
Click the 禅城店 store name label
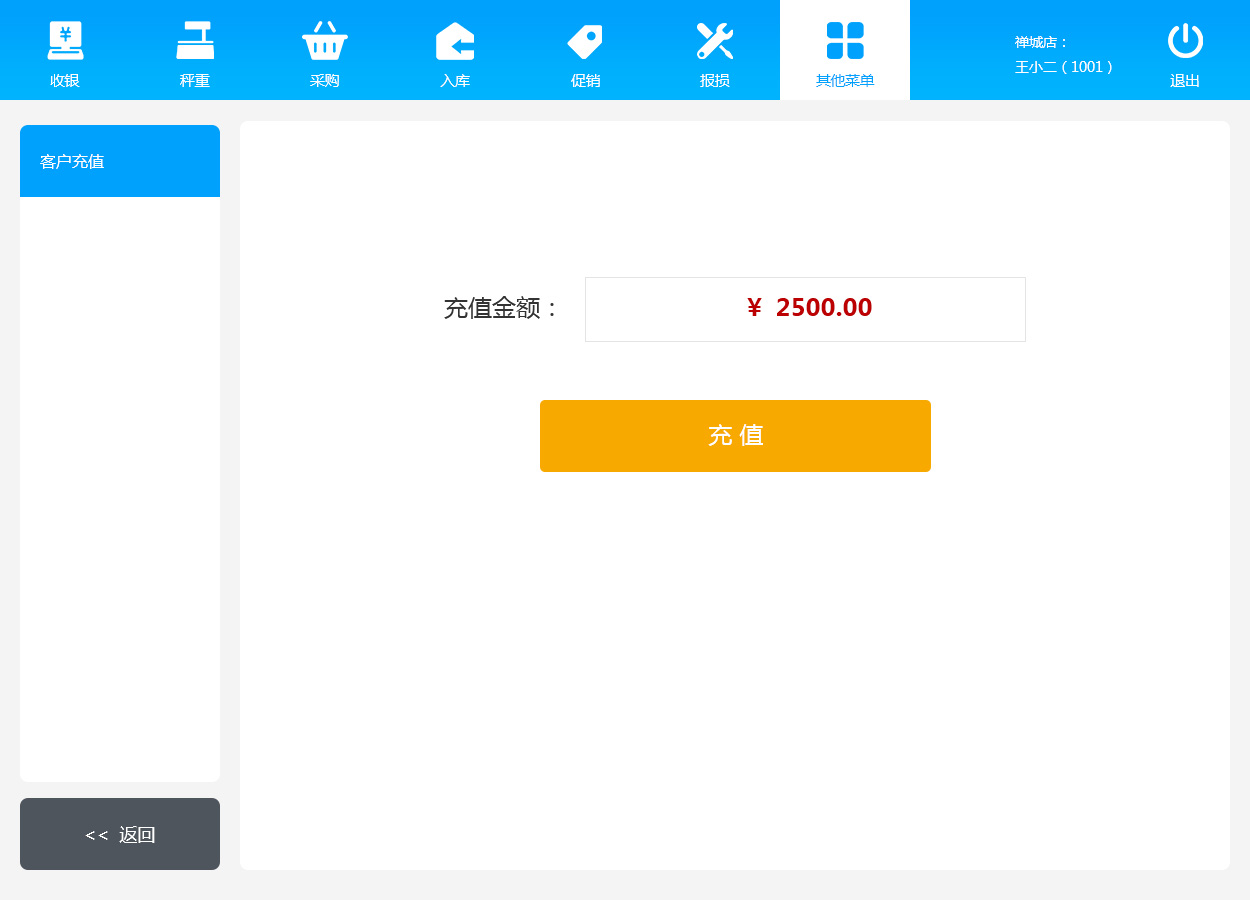coord(1041,42)
